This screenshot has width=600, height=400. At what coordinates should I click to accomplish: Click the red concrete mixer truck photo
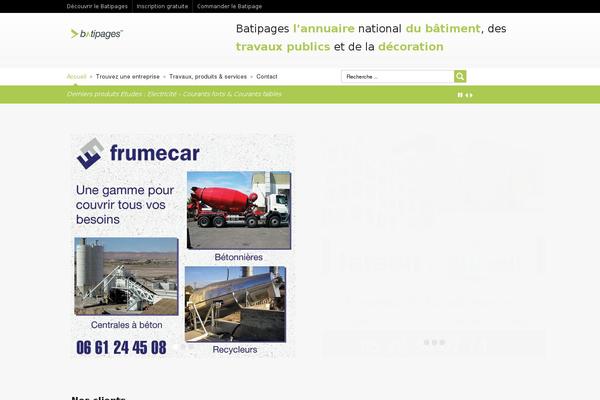[239, 210]
